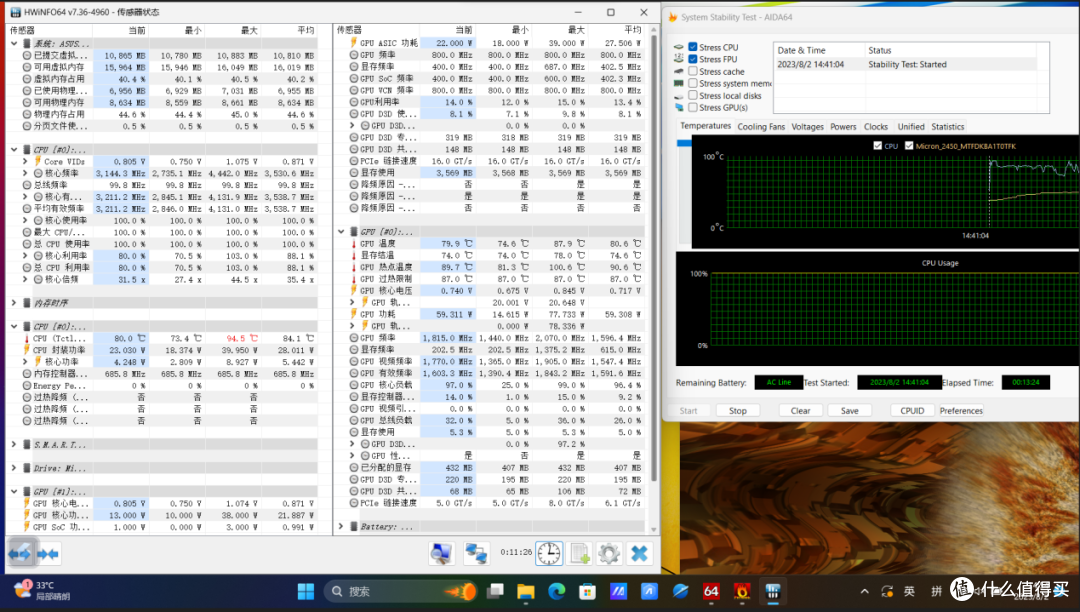Click the collapse columns arrows button in HWiNFO
1080x612 pixels.
(x=48, y=553)
